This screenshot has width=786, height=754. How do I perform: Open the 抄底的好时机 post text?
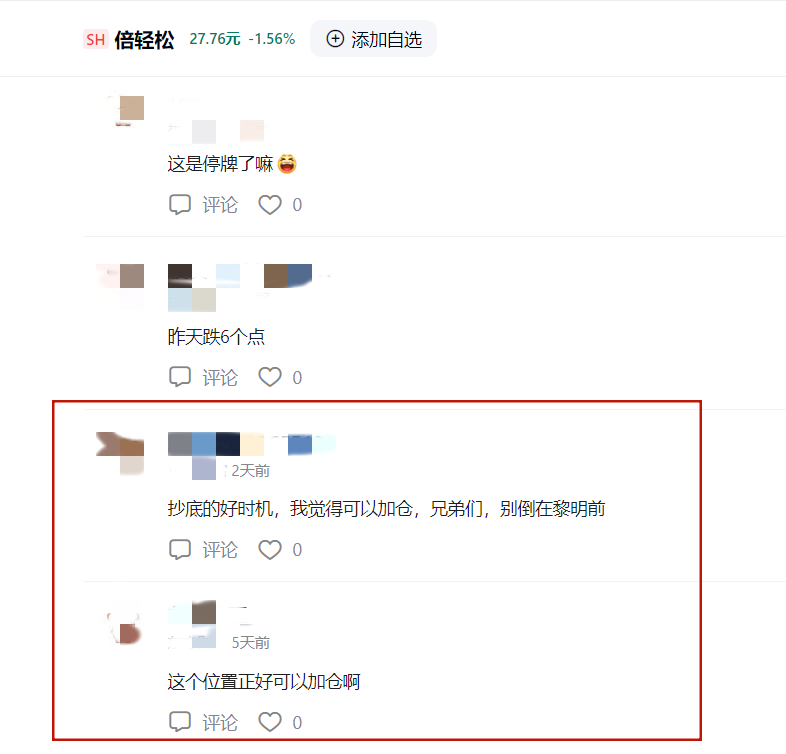pyautogui.click(x=386, y=509)
